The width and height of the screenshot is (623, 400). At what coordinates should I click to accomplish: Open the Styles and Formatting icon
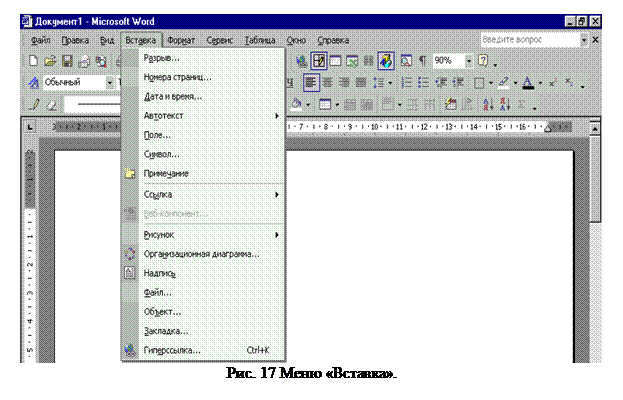click(34, 83)
